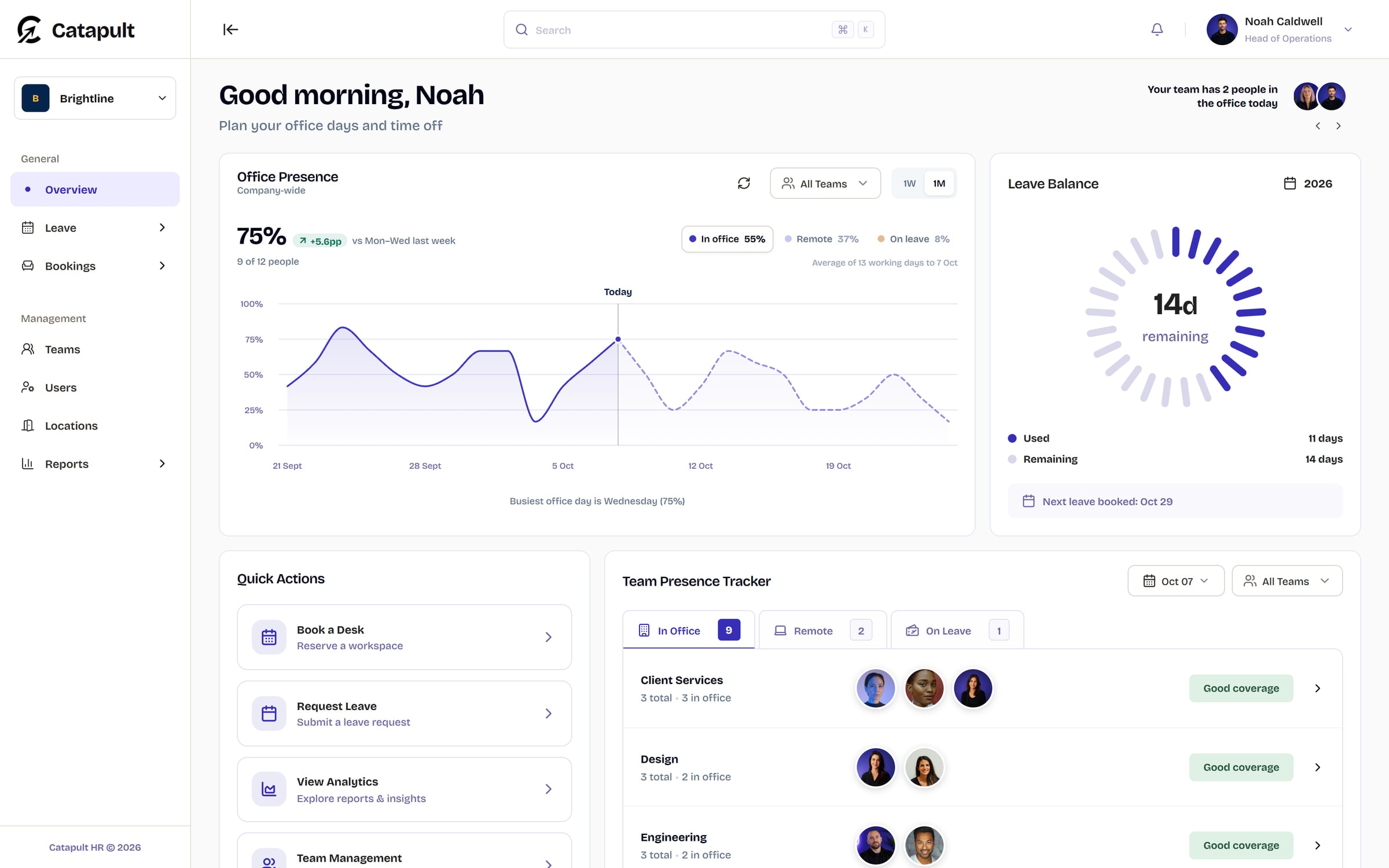Open Teams in sidebar
Screen dimensions: 1389x868
click(95, 349)
